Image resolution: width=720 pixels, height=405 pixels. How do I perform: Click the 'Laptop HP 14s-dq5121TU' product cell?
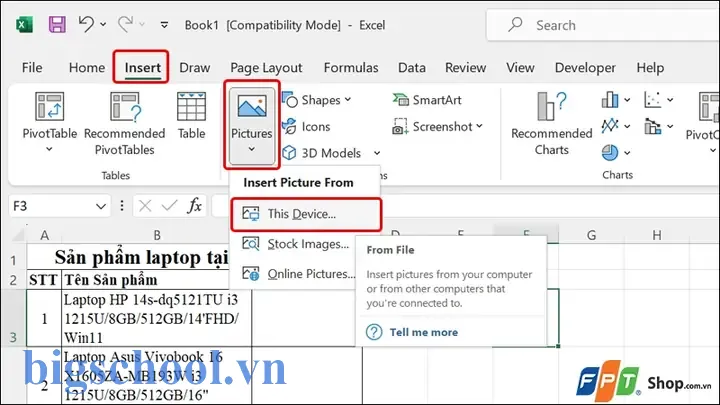point(157,318)
